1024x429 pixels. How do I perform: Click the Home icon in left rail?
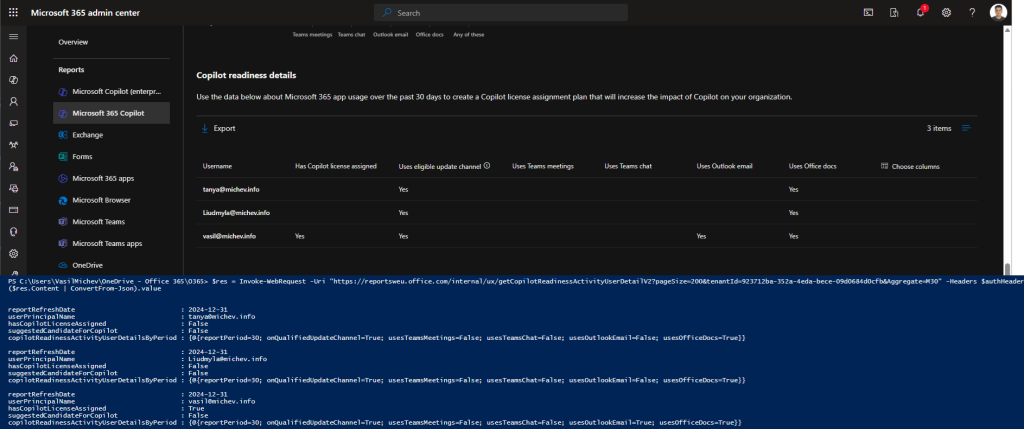click(13, 57)
